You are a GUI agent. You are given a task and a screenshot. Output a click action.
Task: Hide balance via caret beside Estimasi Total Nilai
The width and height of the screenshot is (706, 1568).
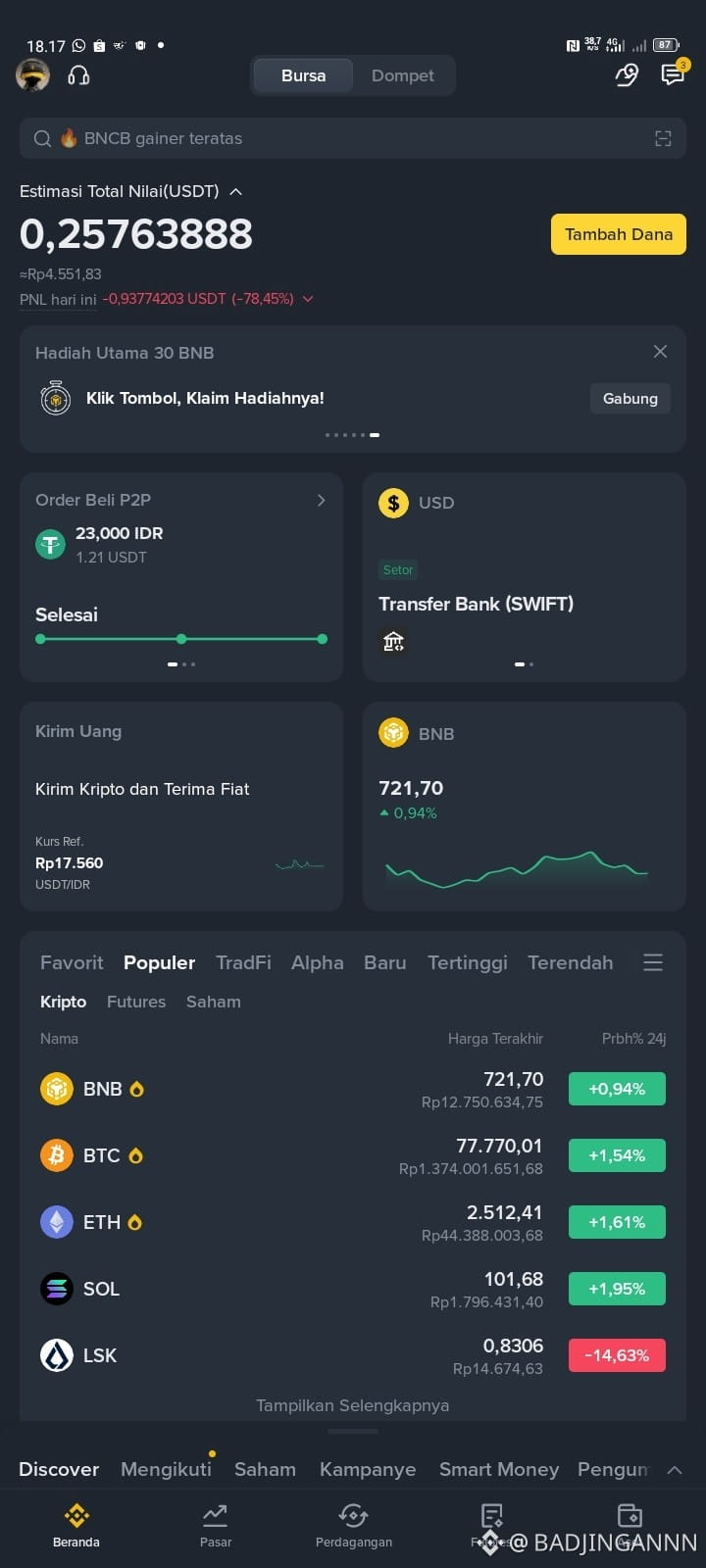click(x=235, y=191)
